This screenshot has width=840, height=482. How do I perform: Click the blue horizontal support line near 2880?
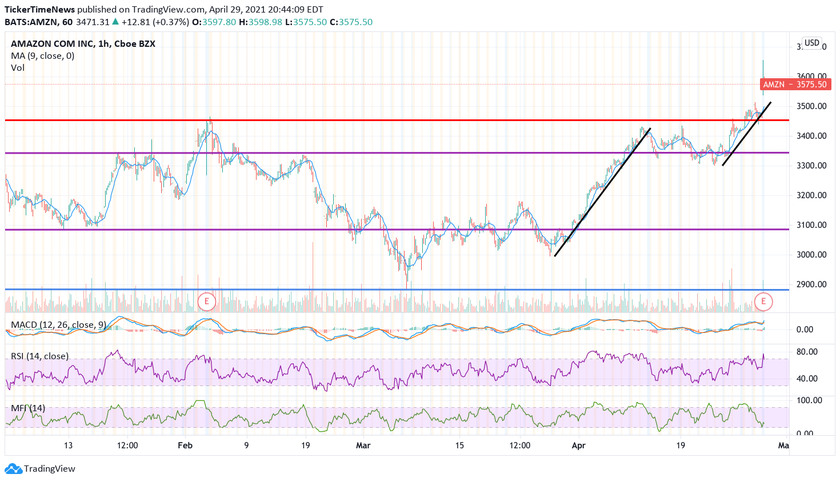pos(396,290)
